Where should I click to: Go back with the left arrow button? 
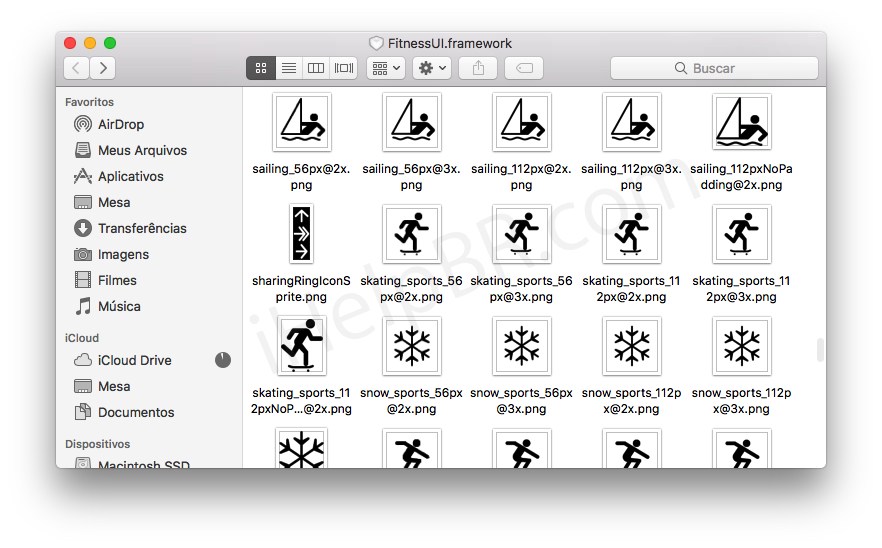click(76, 68)
